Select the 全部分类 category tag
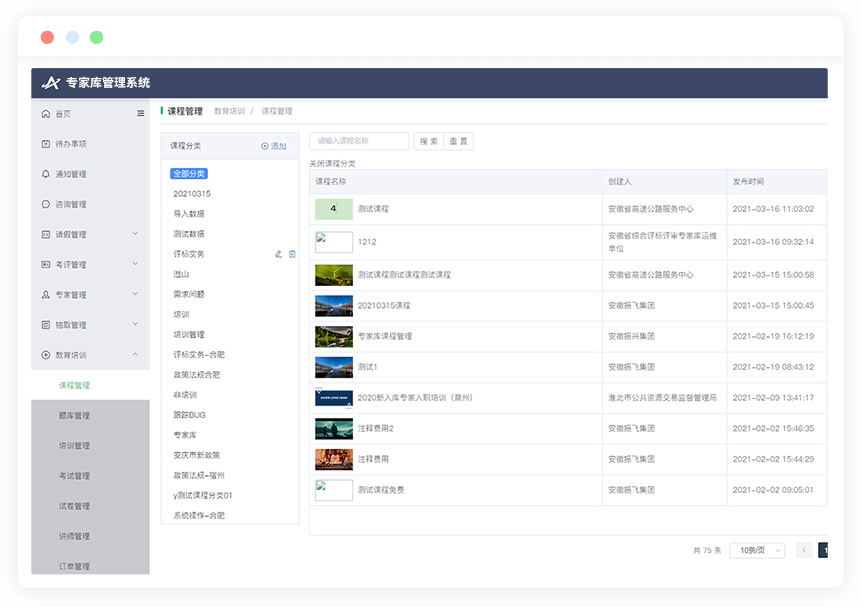This screenshot has height=607, width=862. tap(189, 174)
